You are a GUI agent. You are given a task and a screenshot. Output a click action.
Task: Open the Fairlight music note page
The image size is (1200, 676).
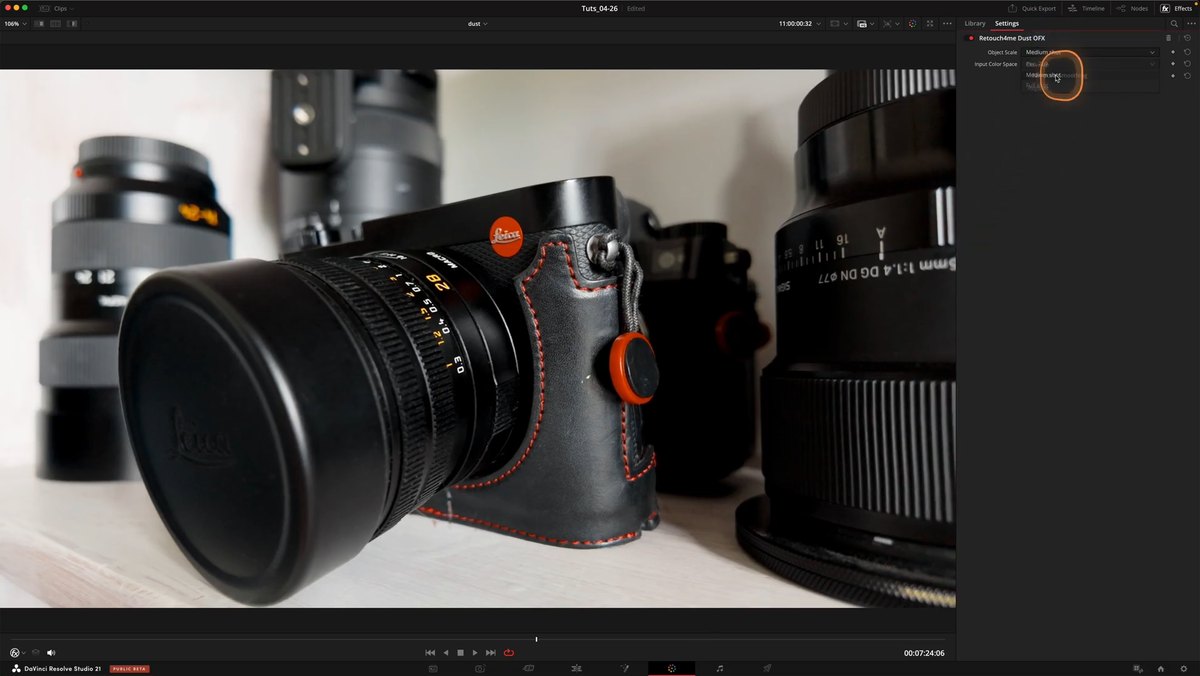[719, 668]
